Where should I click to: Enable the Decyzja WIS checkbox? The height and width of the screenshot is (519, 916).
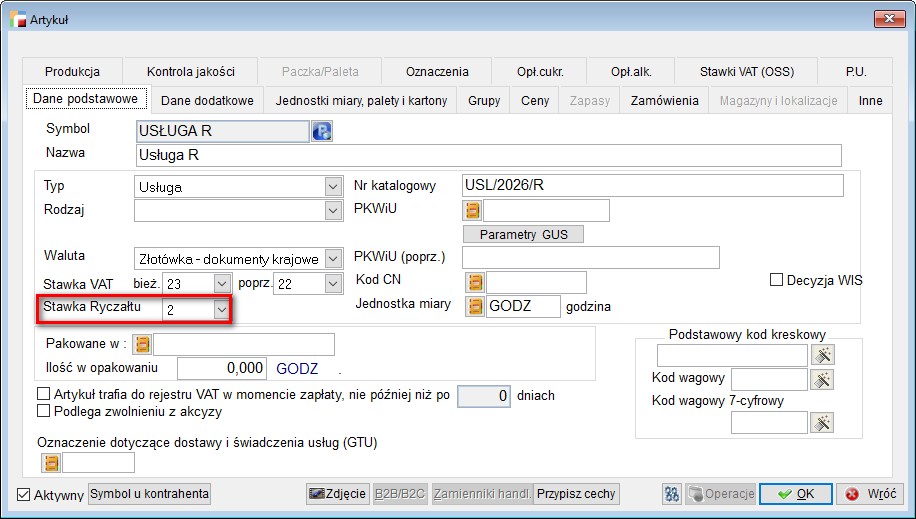pyautogui.click(x=776, y=280)
